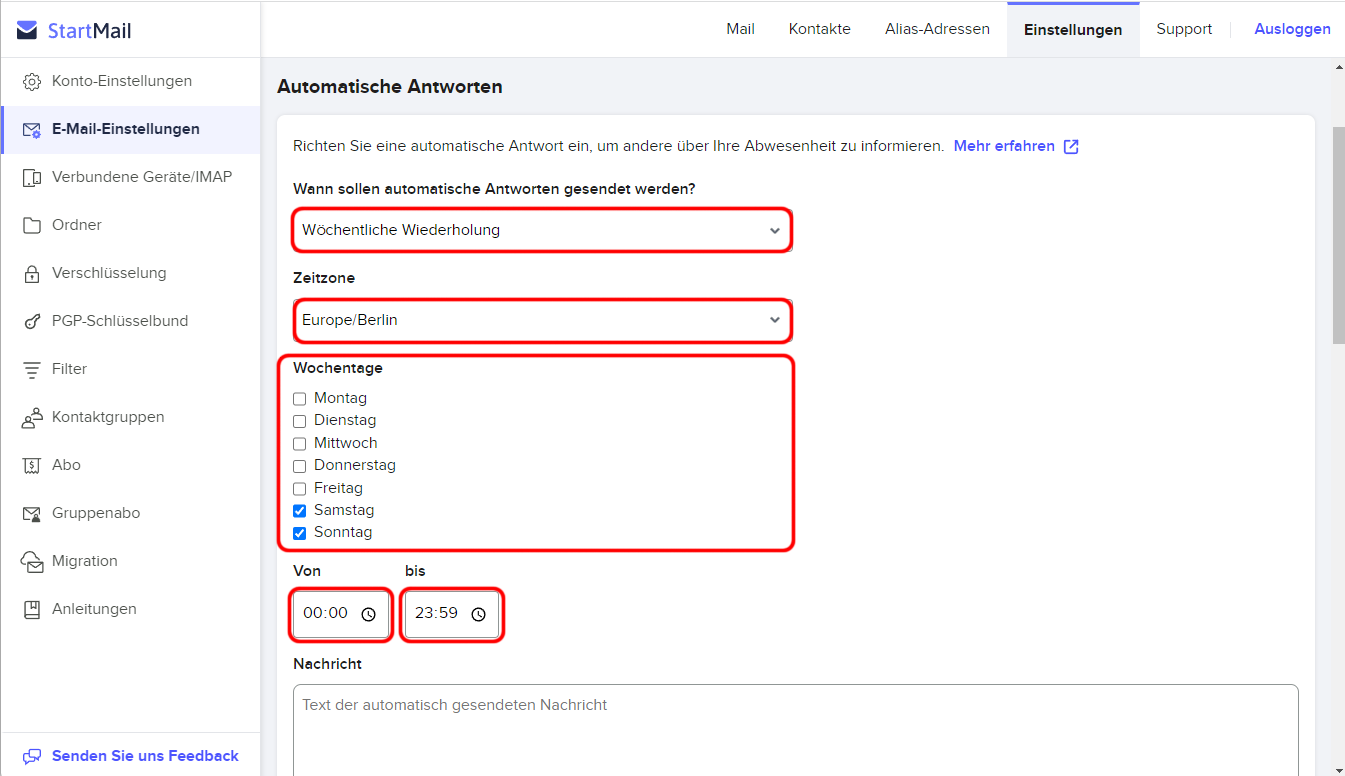Screen dimensions: 1345x776
Task: Click the Verbundene Geräte/IMAP device icon
Action: click(32, 177)
